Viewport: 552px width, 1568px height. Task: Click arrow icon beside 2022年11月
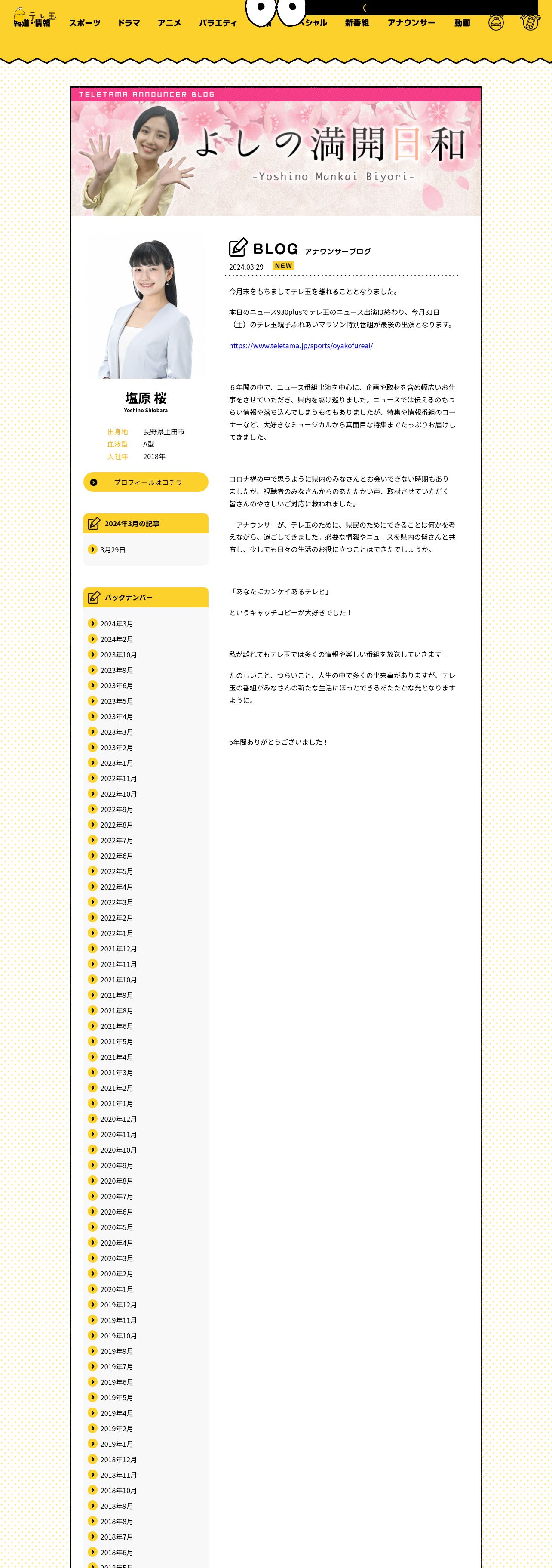point(92,778)
